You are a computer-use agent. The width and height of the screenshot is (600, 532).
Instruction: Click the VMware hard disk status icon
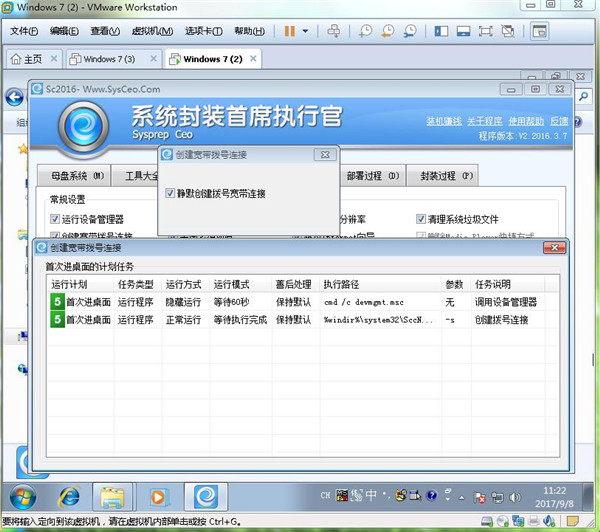(x=487, y=521)
